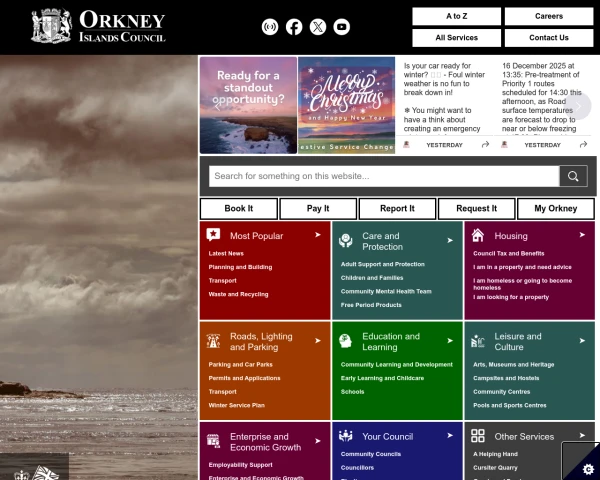This screenshot has height=480, width=600.
Task: Expand Education and Learning arrow
Action: point(450,341)
